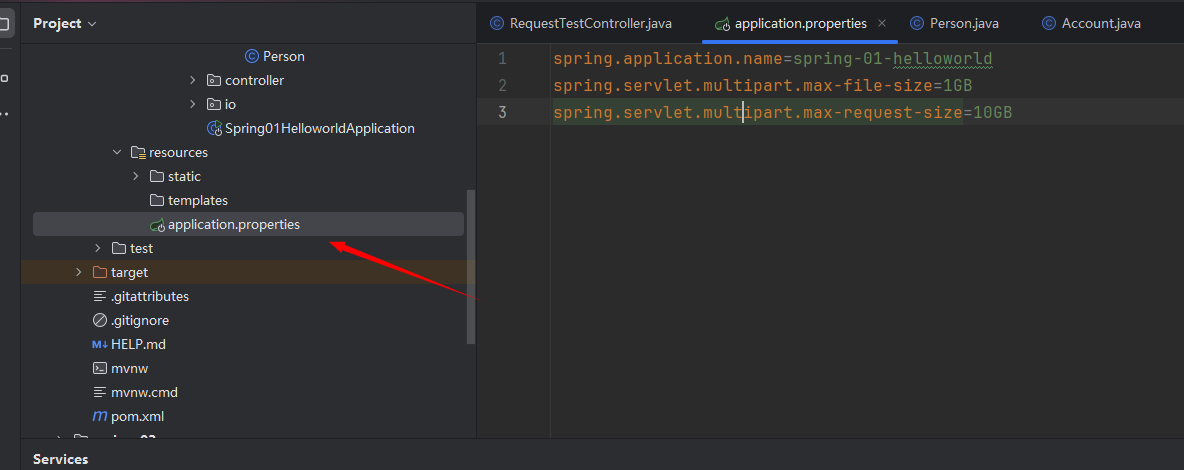
Task: Click the 10GB value on line 3
Action: coord(992,113)
